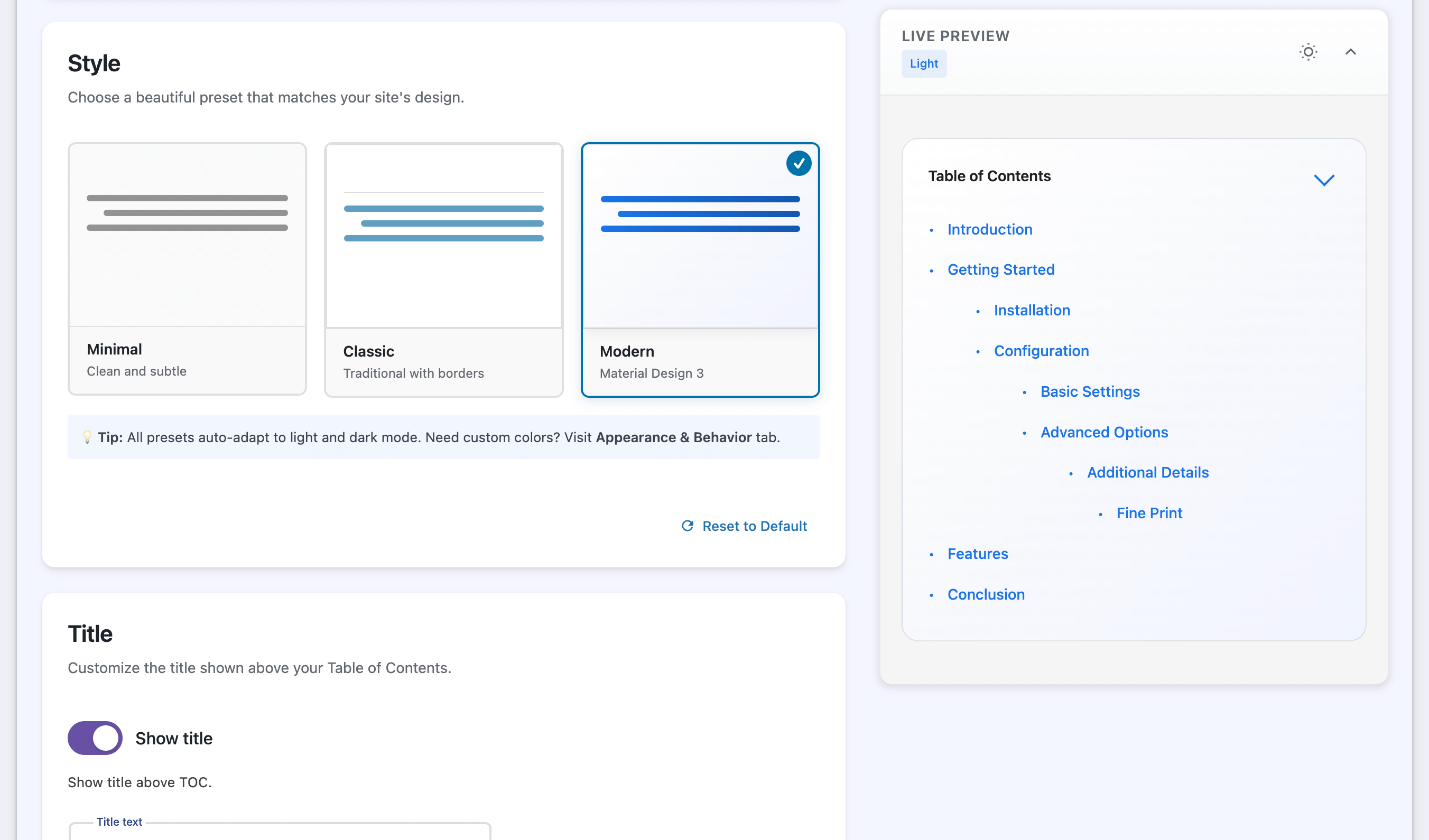This screenshot has height=840, width=1429.
Task: Open the Introduction link in preview
Action: (x=989, y=229)
